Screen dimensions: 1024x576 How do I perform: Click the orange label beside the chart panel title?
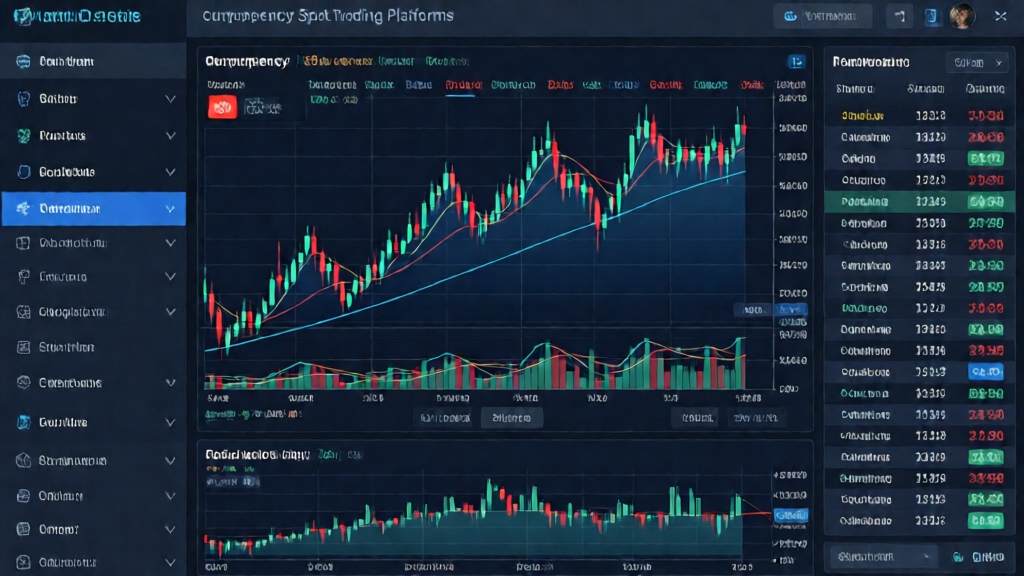tap(338, 61)
